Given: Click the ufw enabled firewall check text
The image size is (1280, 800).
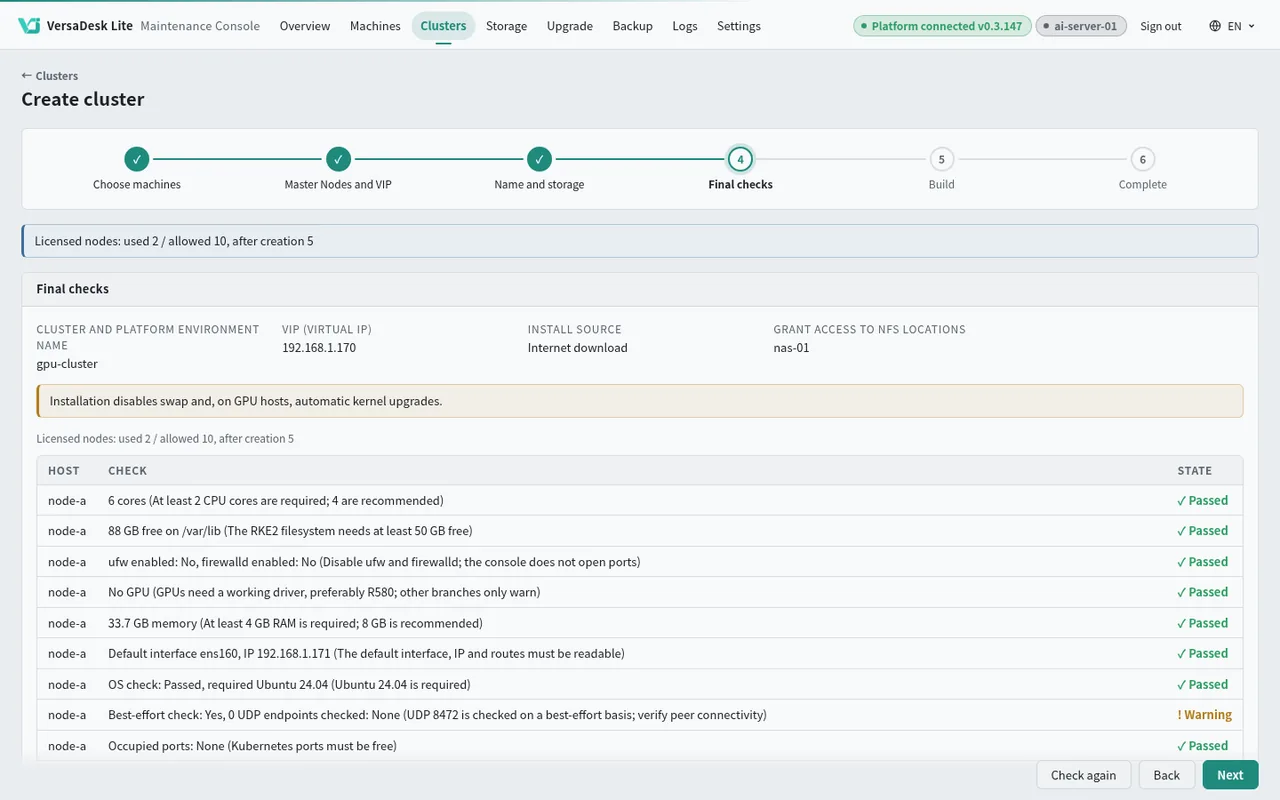Looking at the screenshot, I should [x=374, y=562].
